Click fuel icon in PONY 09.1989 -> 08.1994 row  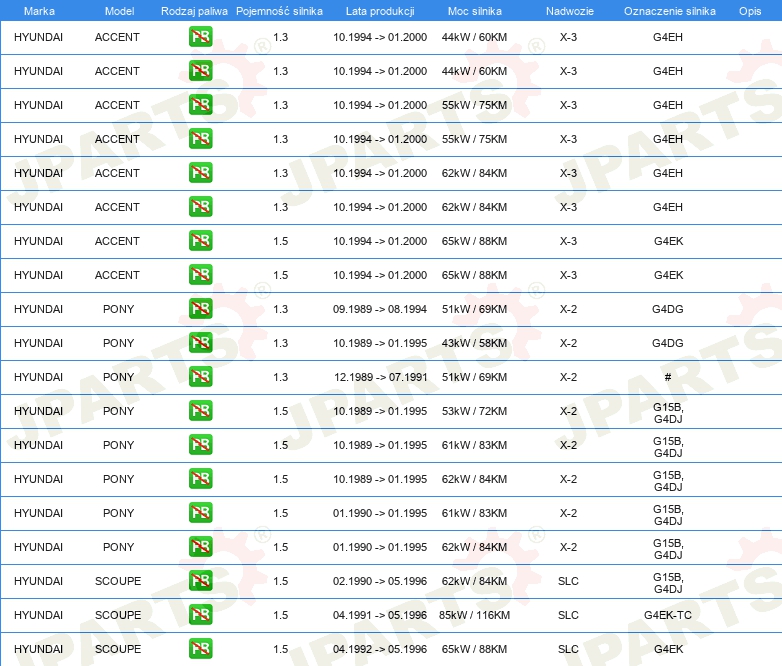(200, 308)
